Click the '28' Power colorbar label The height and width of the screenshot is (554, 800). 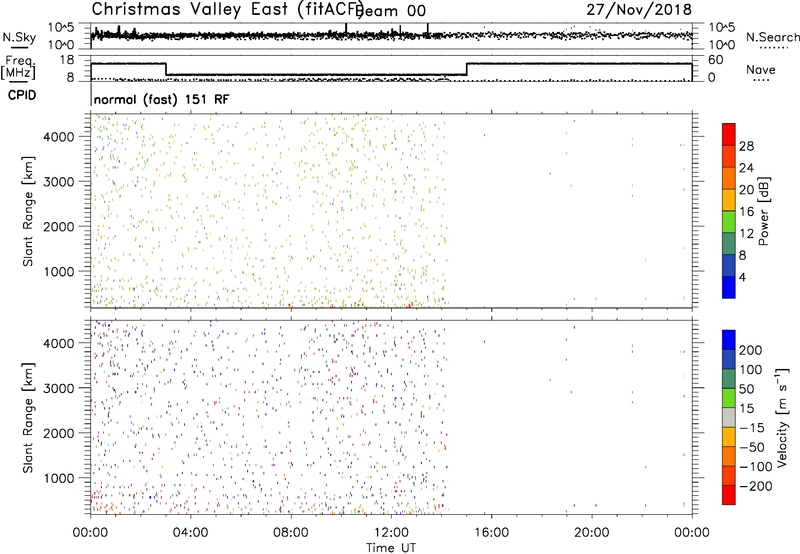[746, 146]
